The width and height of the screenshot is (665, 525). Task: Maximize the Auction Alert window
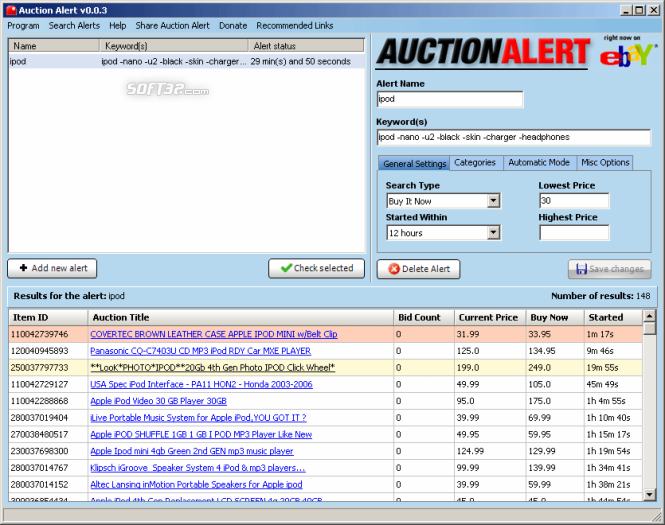tap(639, 10)
